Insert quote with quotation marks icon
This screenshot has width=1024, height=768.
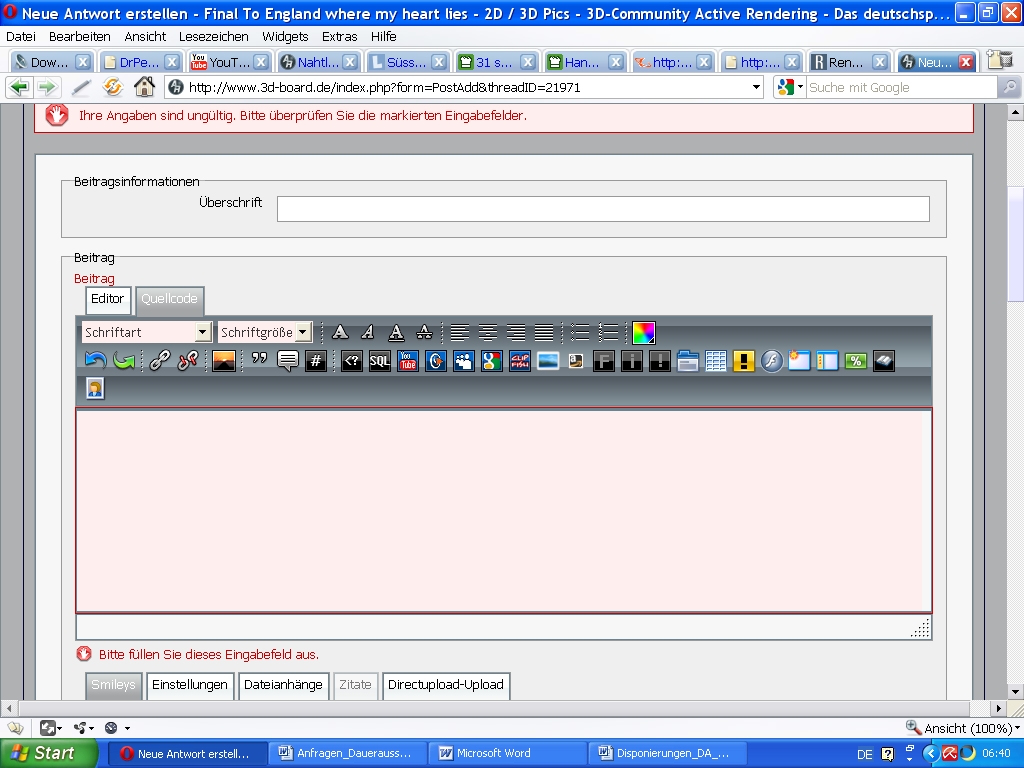pos(259,360)
